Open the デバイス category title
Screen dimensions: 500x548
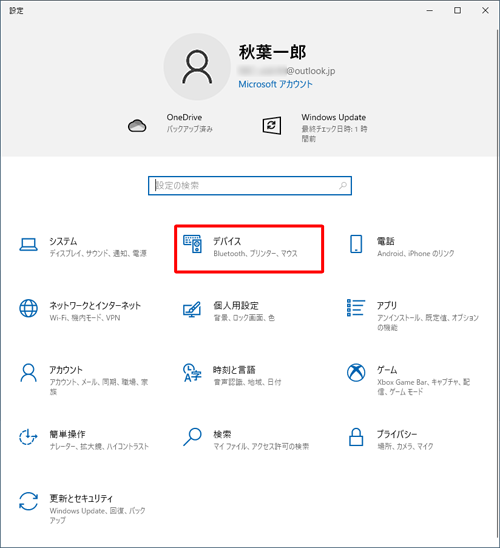click(227, 241)
